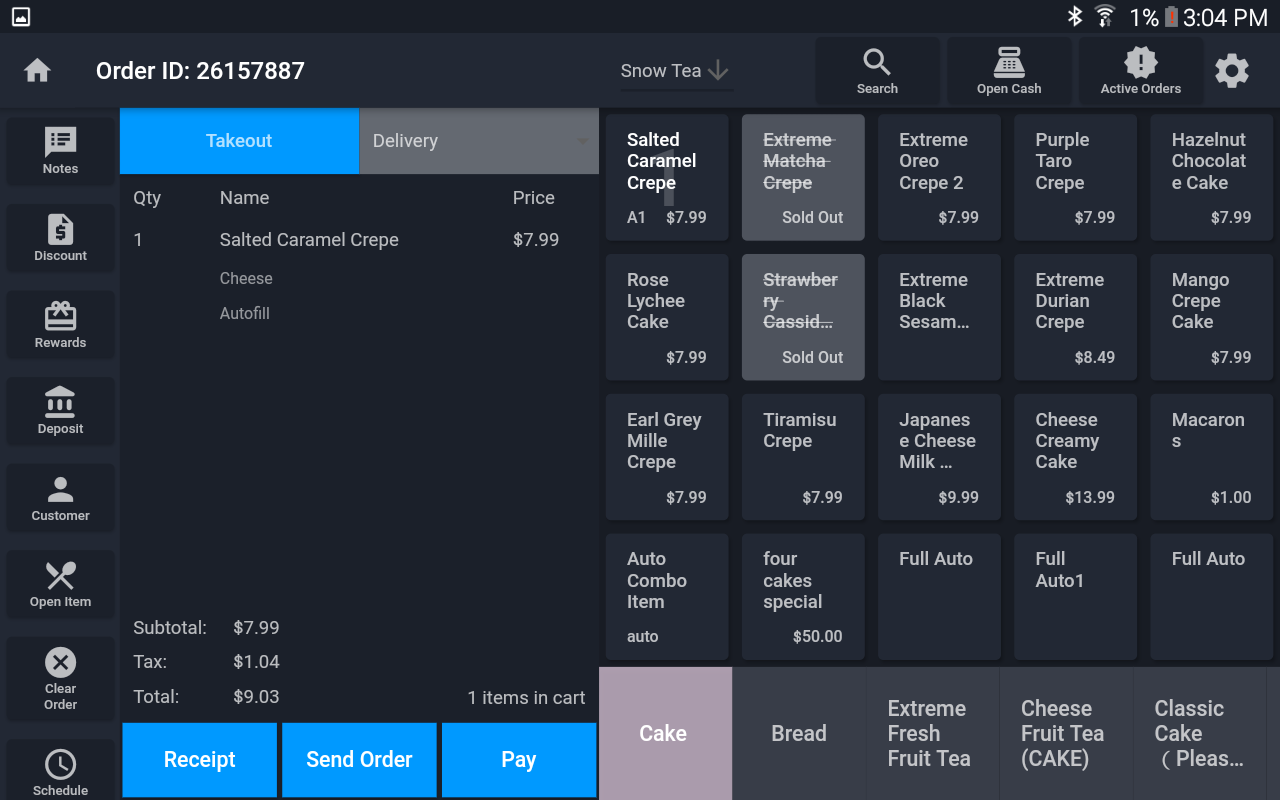Open Deposit option
This screenshot has width=1280, height=800.
point(60,411)
